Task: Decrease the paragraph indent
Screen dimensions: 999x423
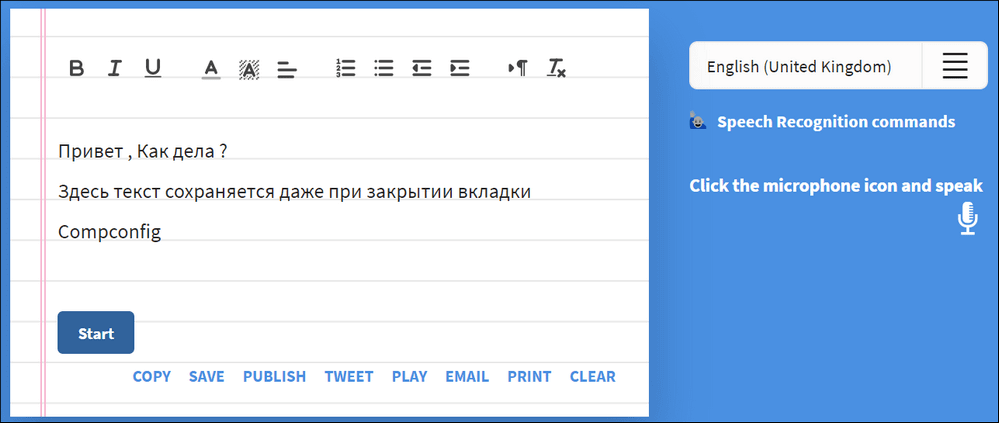Action: click(x=422, y=68)
